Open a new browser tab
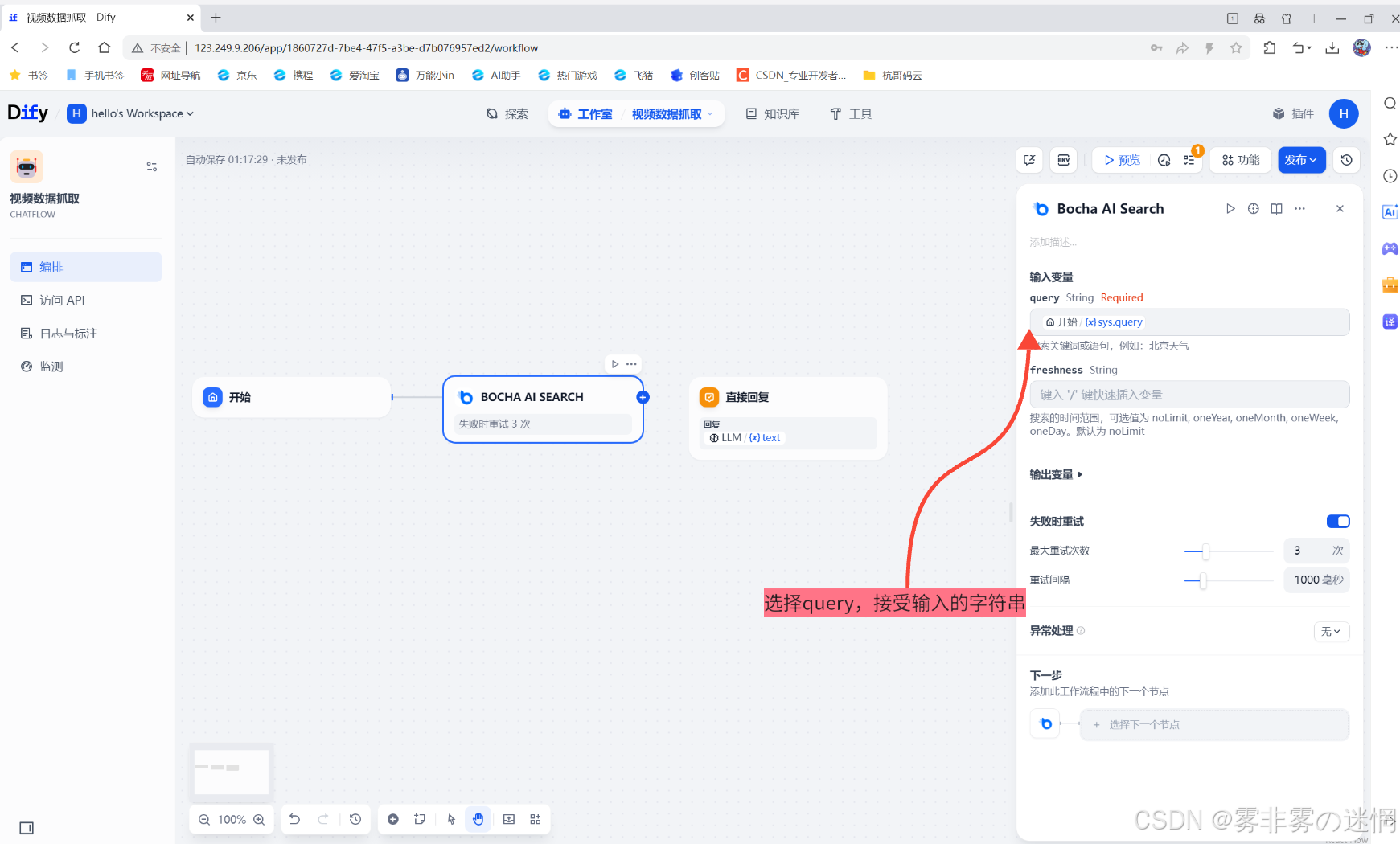Viewport: 1400px width, 844px height. pos(216,17)
